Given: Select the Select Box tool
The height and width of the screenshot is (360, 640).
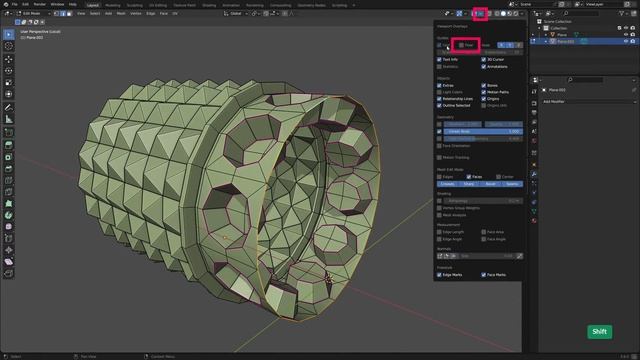Looking at the screenshot, I should [9, 34].
